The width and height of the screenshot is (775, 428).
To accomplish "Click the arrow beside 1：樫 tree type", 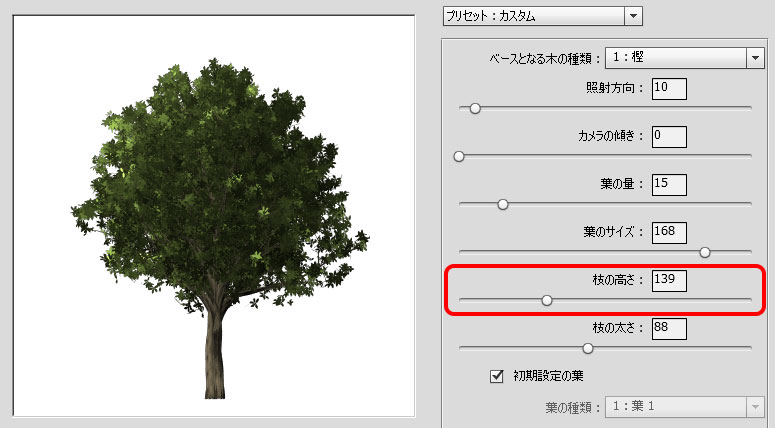I will [x=755, y=58].
